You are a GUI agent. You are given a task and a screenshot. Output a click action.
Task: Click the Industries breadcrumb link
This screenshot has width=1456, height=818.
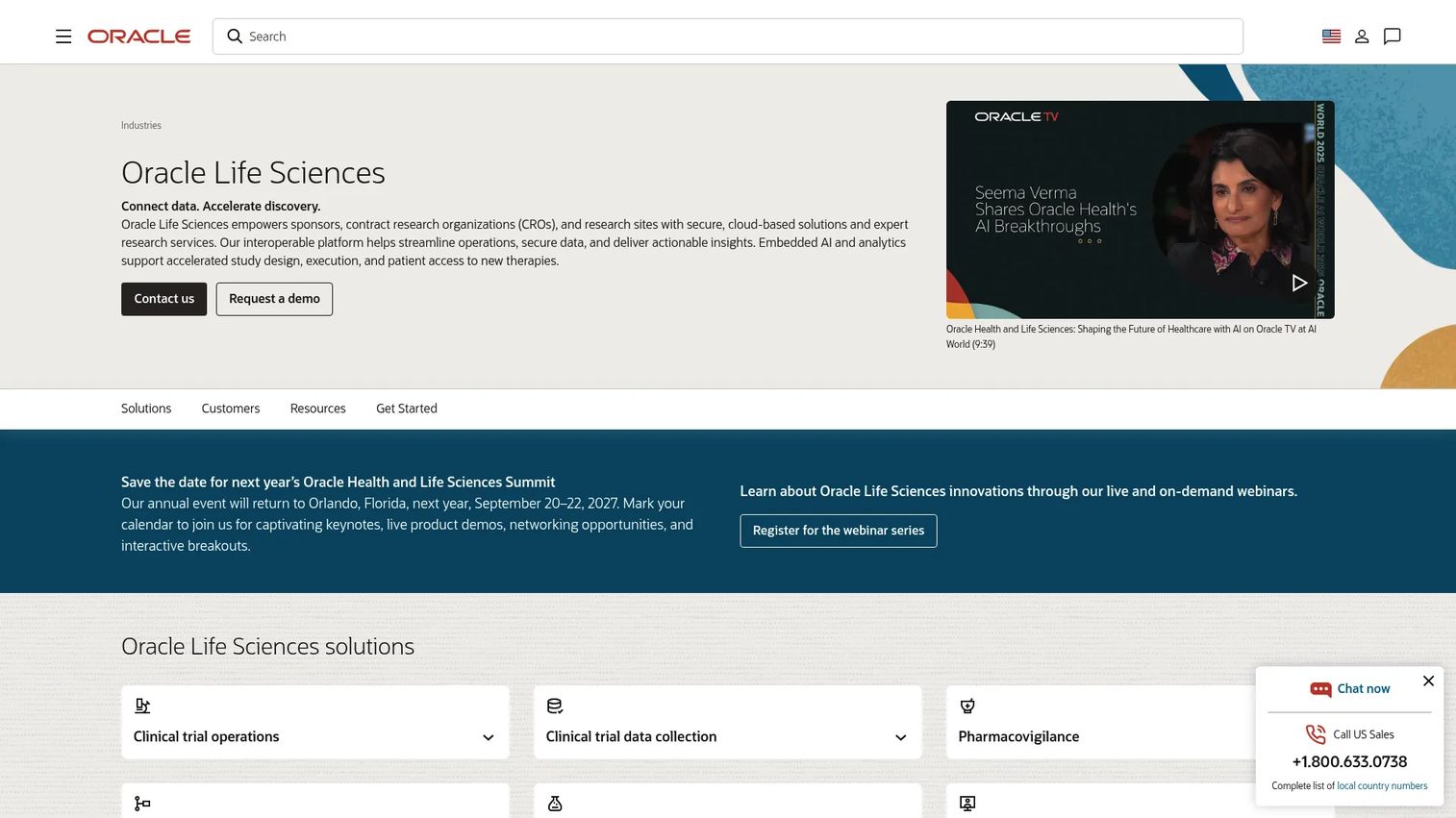(x=141, y=125)
